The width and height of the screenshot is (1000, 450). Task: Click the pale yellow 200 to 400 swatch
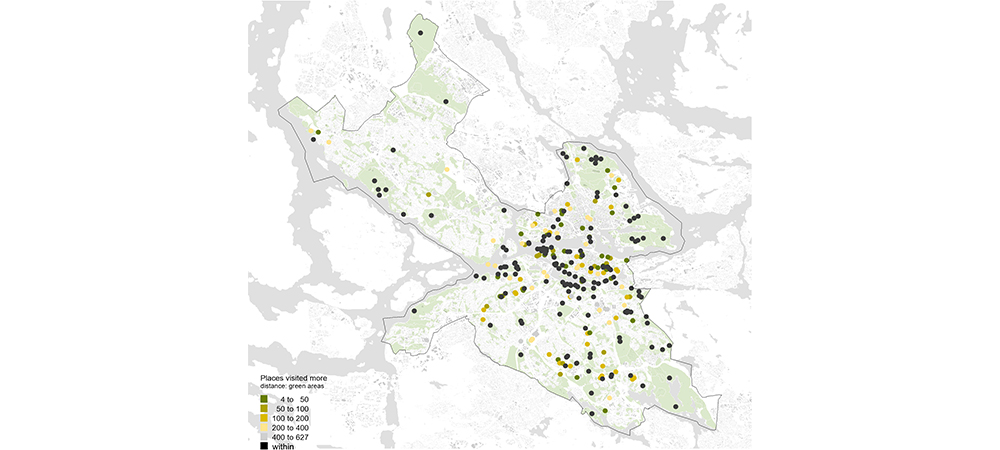coord(264,428)
